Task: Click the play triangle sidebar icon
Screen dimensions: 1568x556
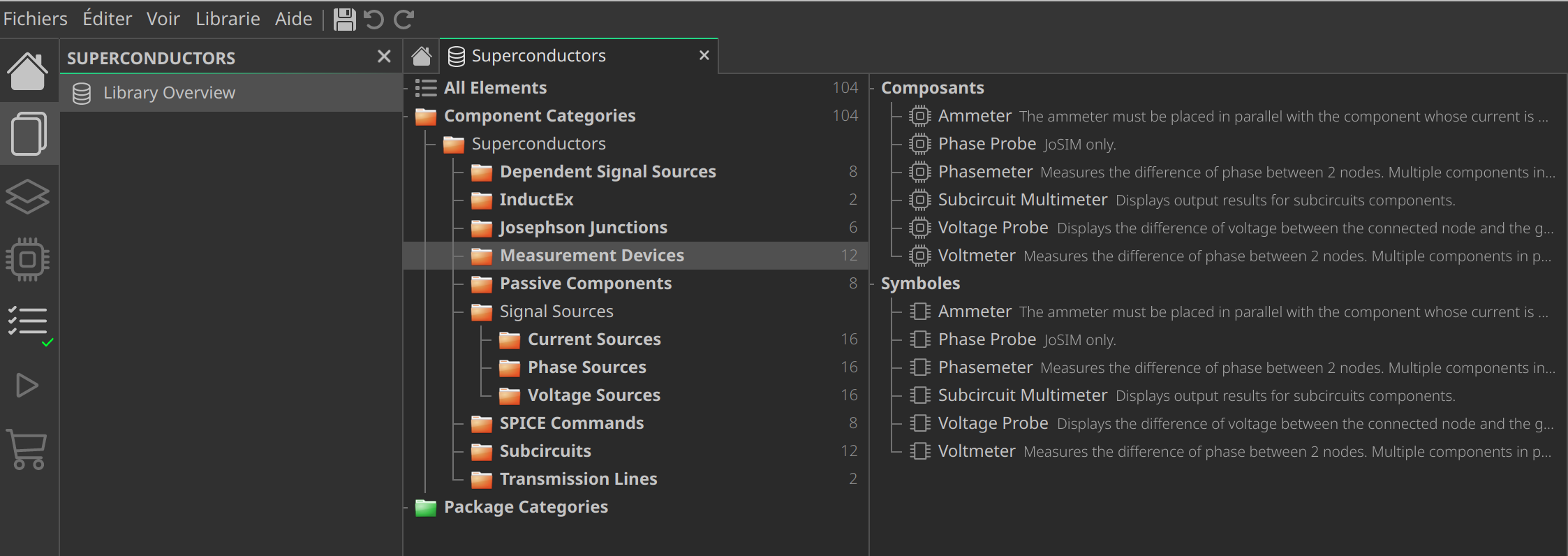Action: point(28,385)
